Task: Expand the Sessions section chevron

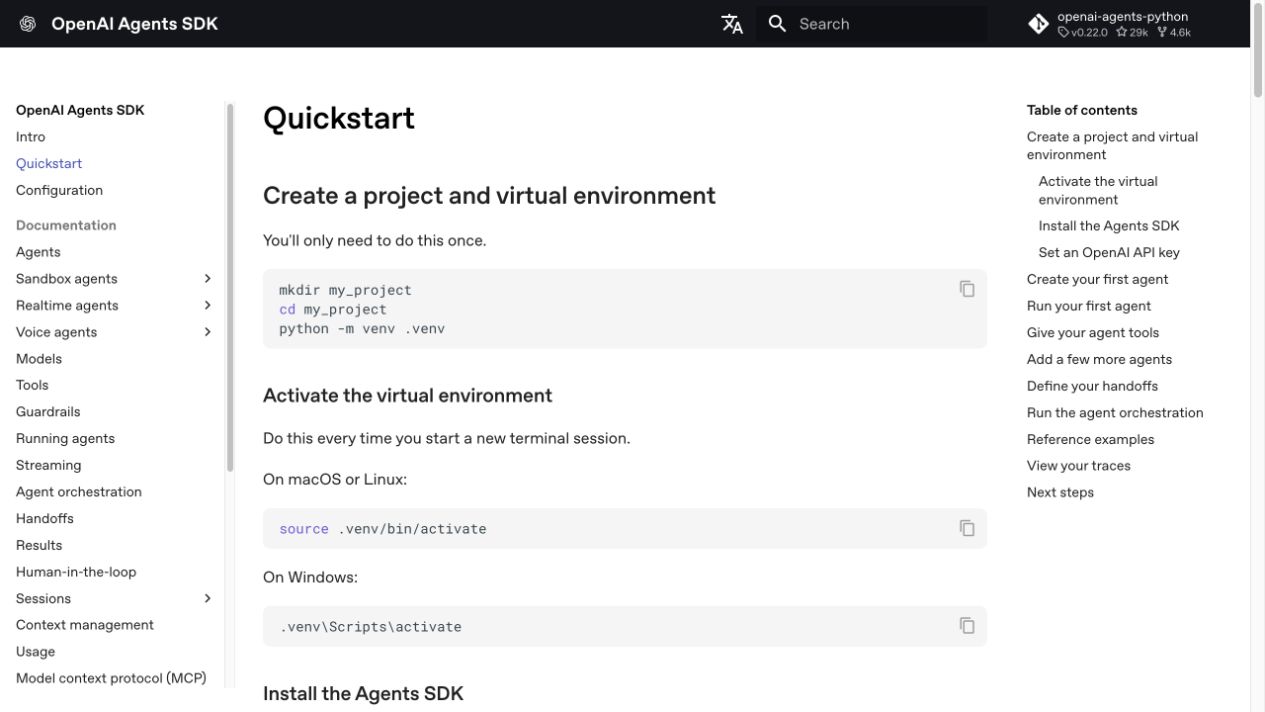Action: tap(207, 598)
